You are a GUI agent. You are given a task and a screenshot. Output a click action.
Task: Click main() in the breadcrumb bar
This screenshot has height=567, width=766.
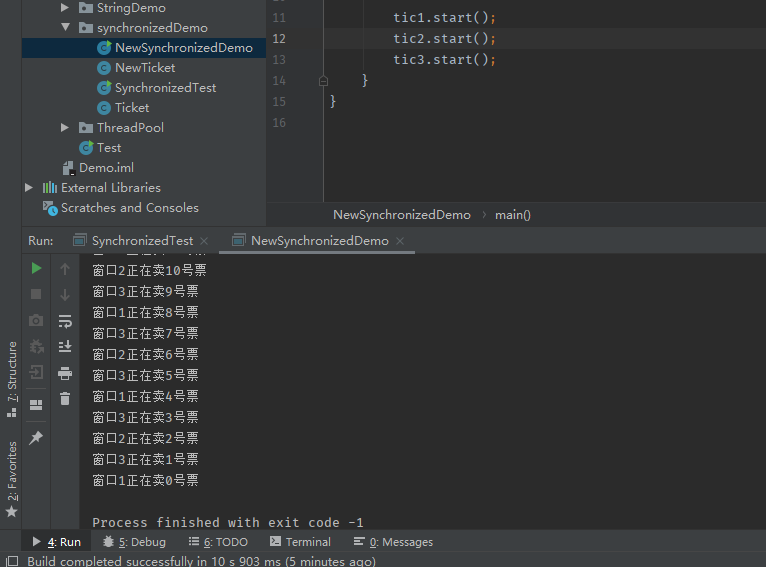[512, 215]
